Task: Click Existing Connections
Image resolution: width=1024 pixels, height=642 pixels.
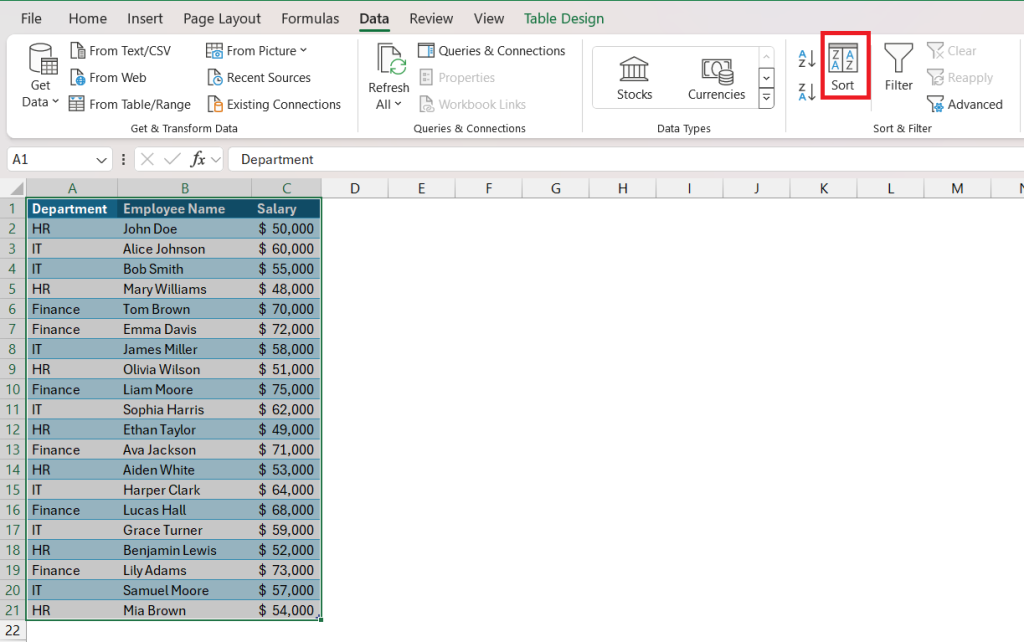Action: (x=274, y=105)
